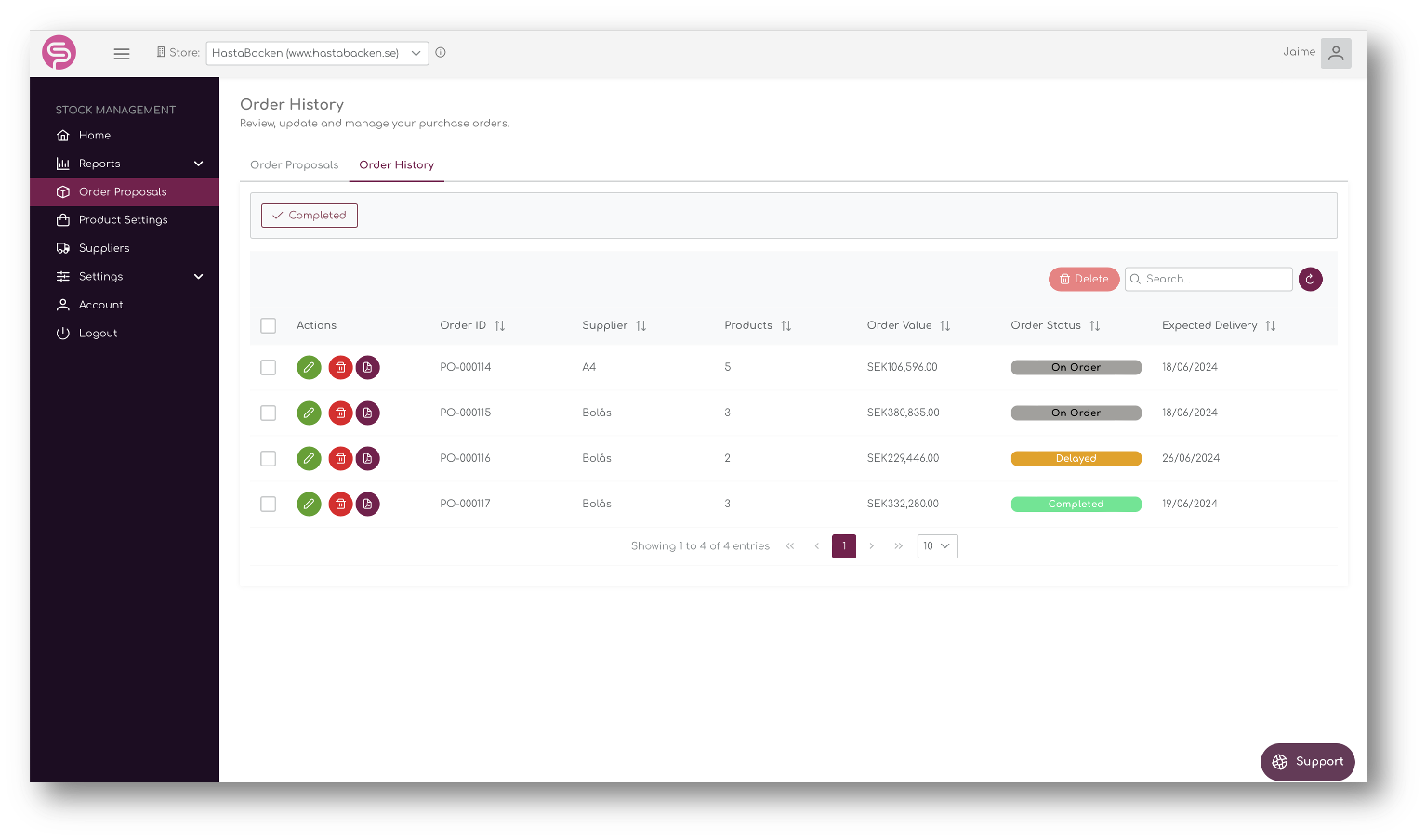Click the red trash icon for PO-000115
The width and height of the screenshot is (1426, 840).
click(340, 413)
